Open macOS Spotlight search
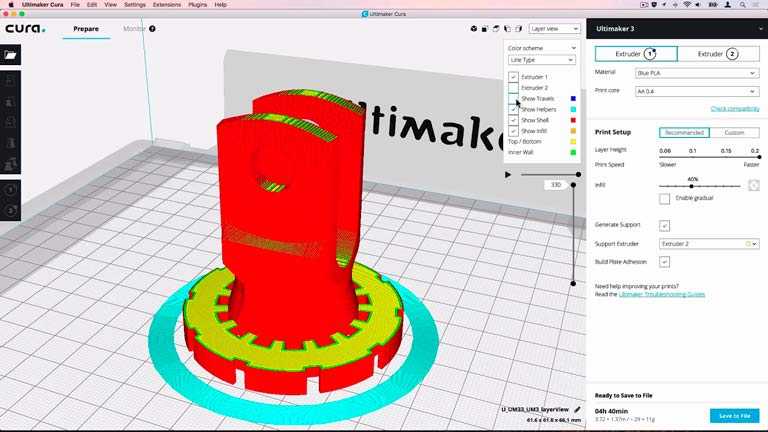This screenshot has width=768, height=432. tap(743, 4)
